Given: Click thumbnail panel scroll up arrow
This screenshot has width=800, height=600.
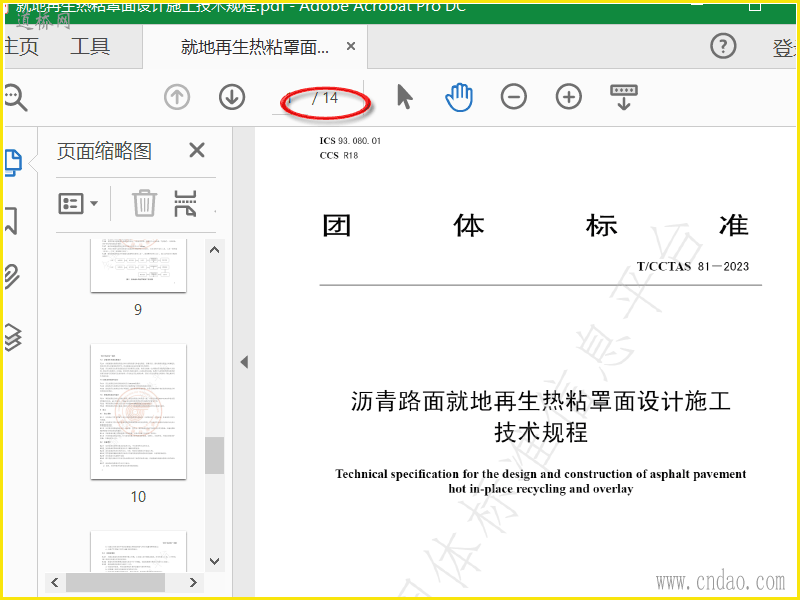Looking at the screenshot, I should pos(215,250).
